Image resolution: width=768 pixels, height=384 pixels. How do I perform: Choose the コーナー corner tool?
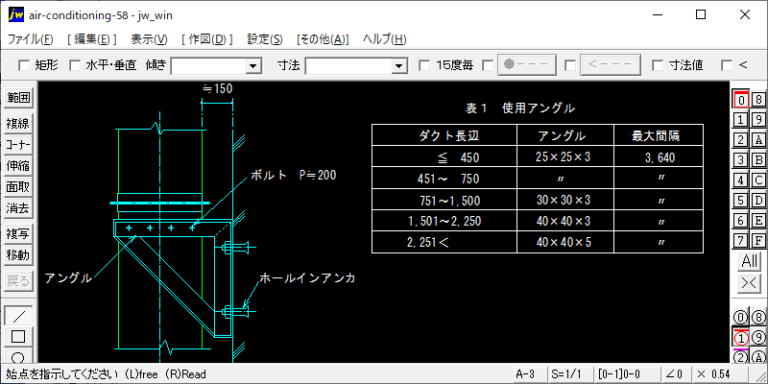(x=19, y=145)
